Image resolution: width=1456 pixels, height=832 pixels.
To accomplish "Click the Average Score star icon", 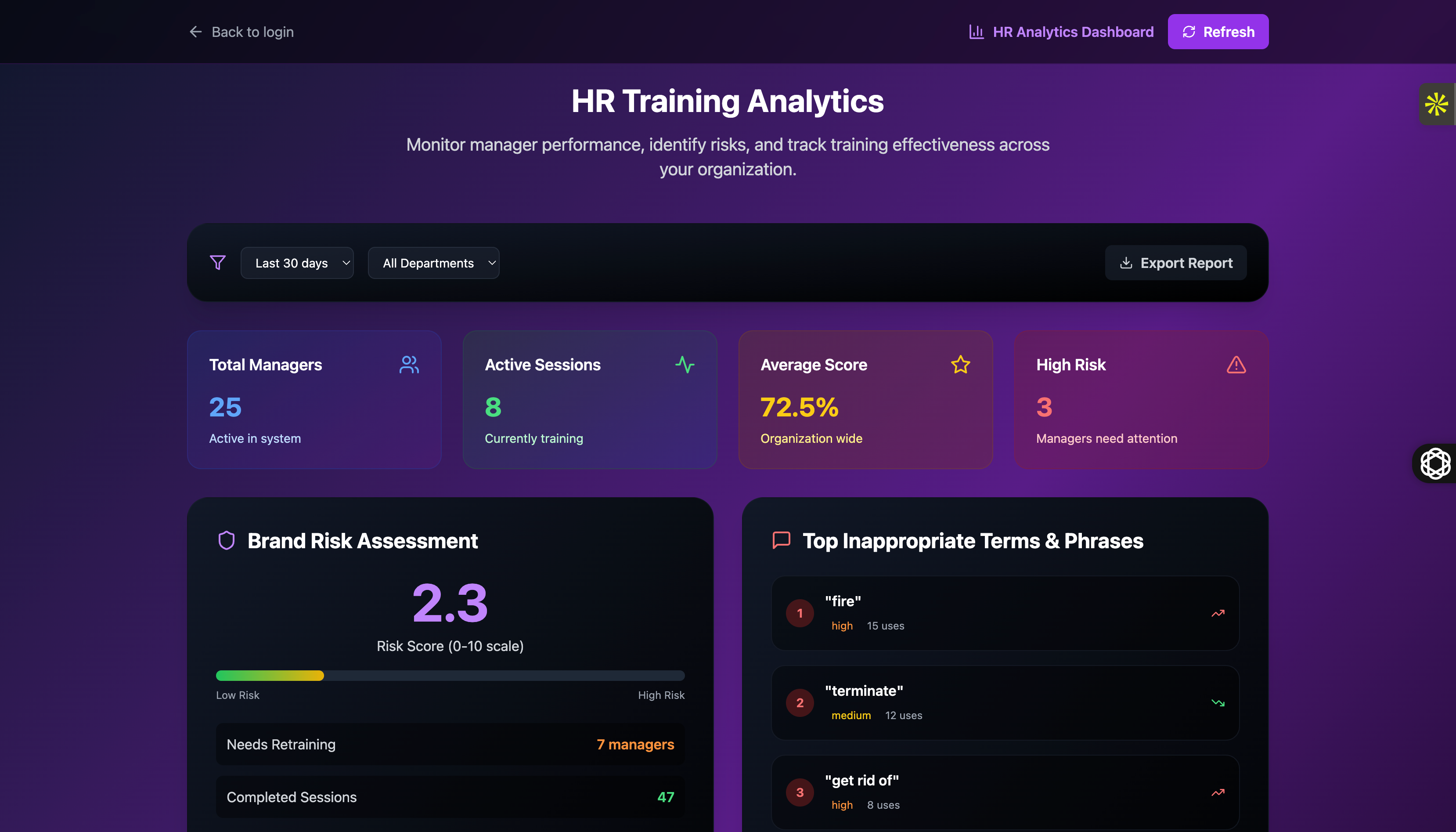I will pos(960,365).
